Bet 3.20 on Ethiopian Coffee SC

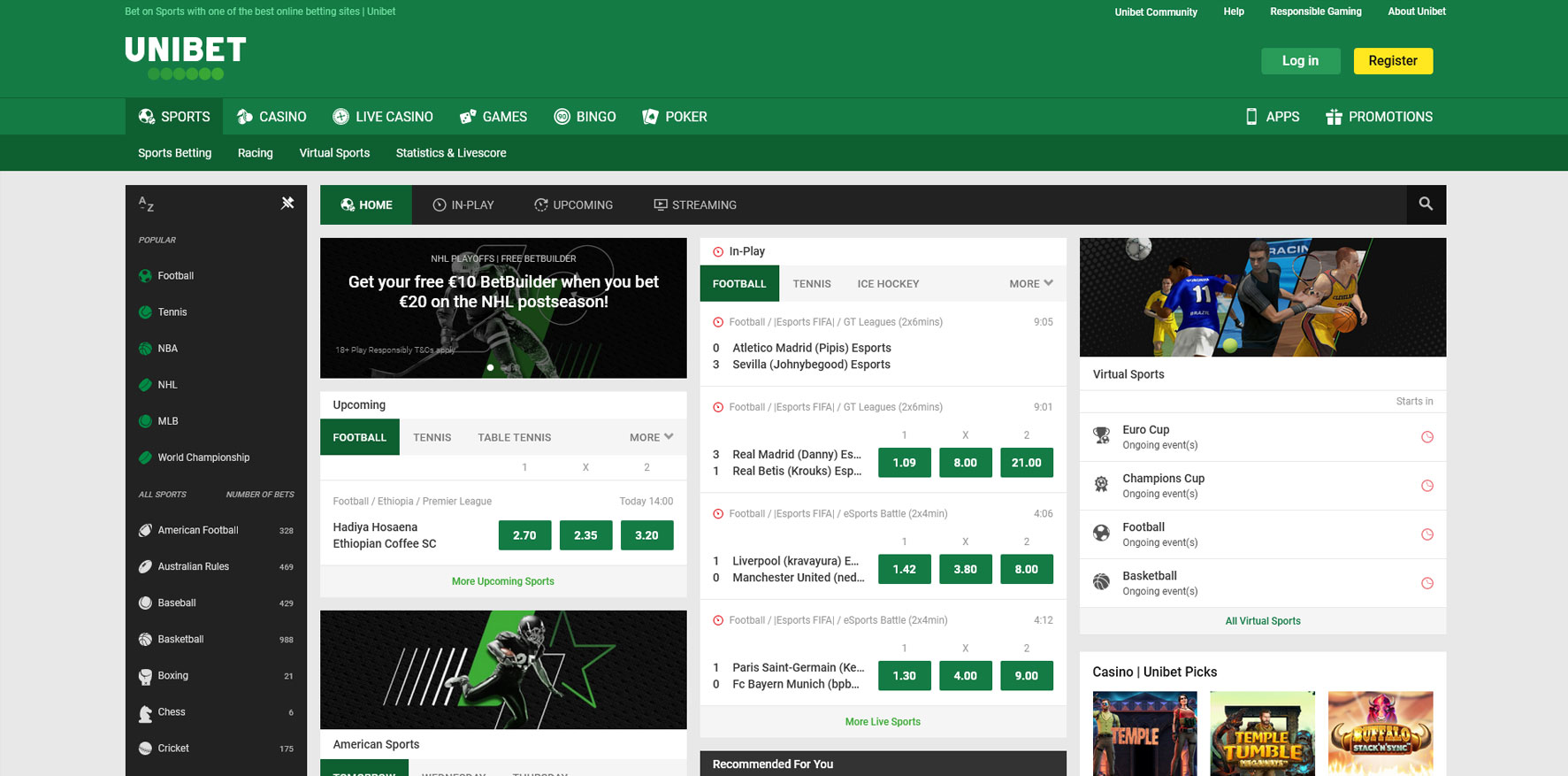[x=646, y=535]
